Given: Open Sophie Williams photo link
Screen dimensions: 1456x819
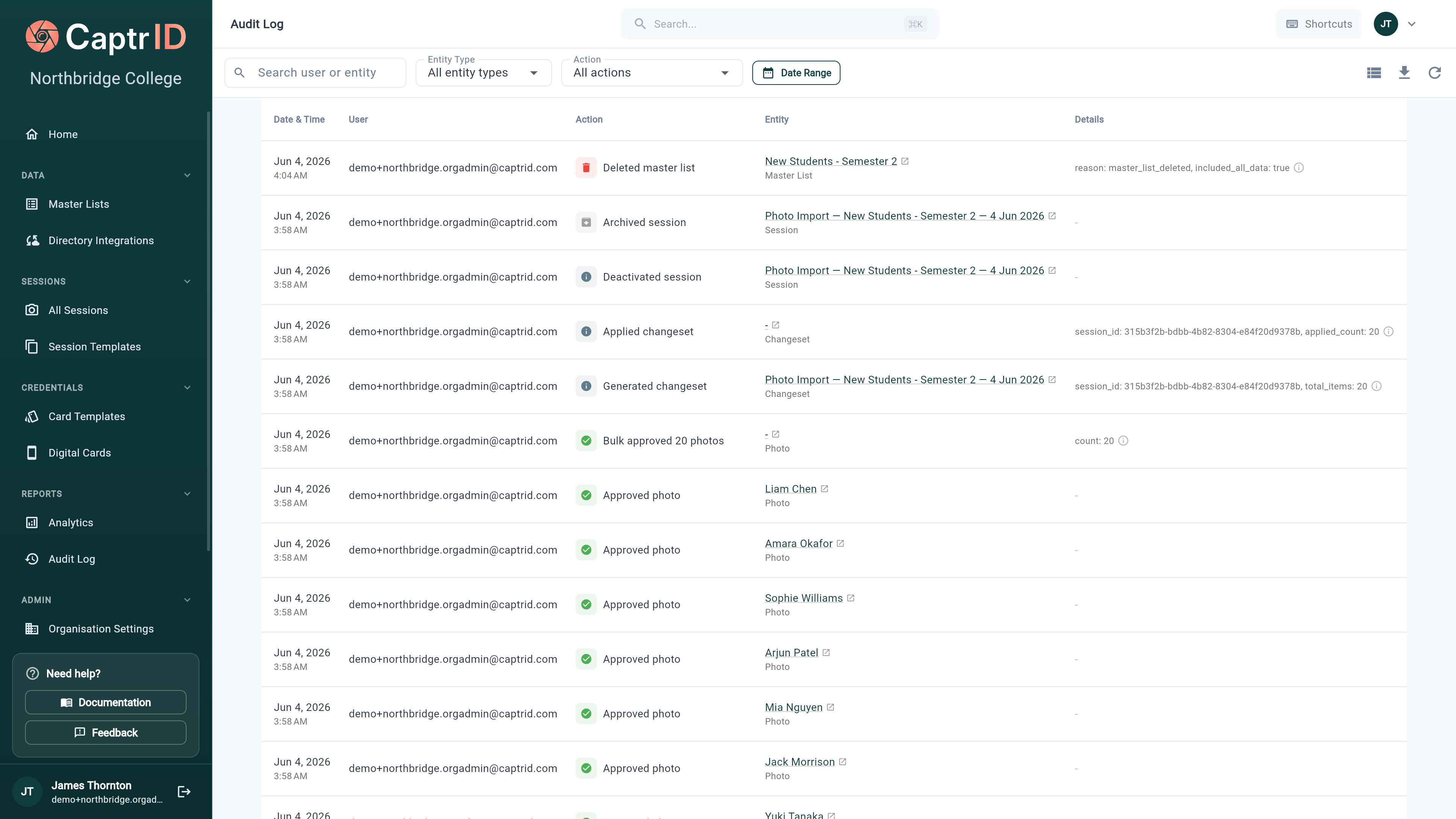Looking at the screenshot, I should tap(804, 598).
